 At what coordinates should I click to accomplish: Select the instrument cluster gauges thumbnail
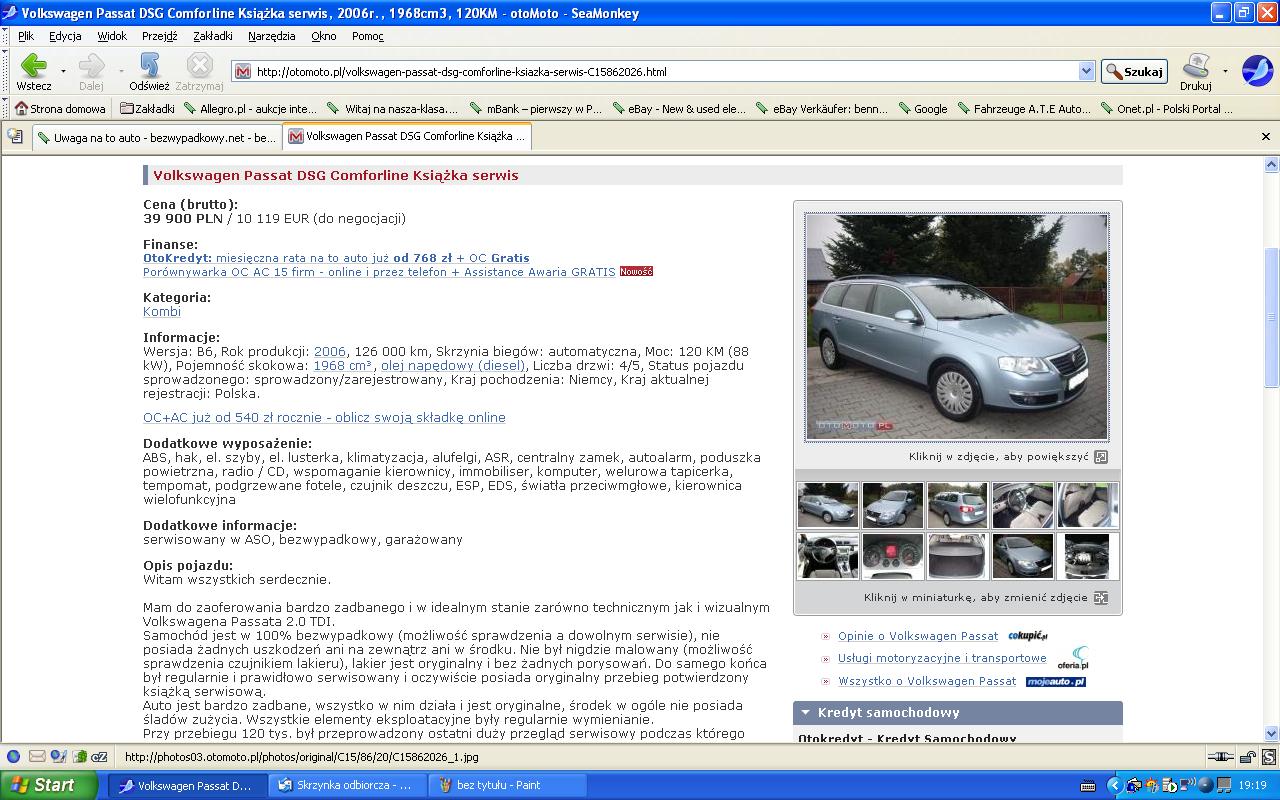[x=893, y=556]
